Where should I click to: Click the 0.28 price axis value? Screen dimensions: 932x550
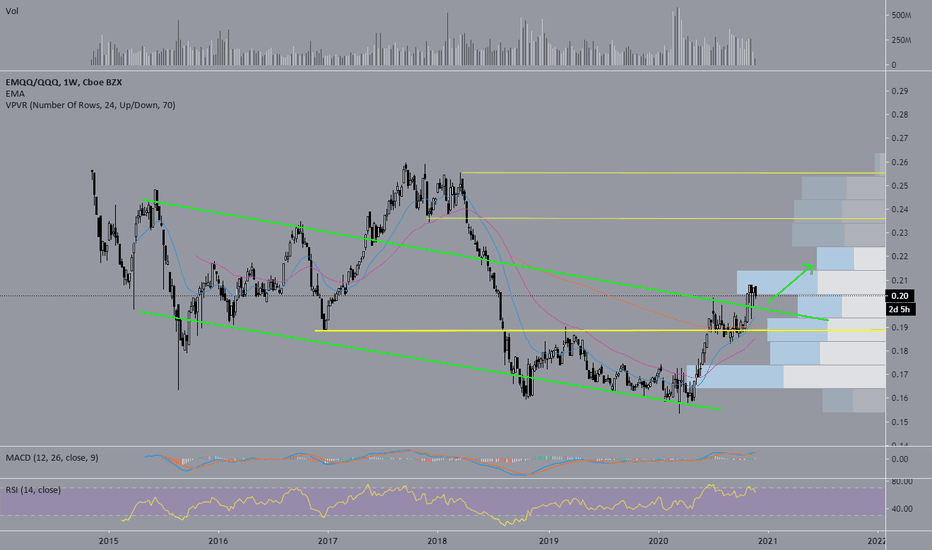click(x=900, y=115)
